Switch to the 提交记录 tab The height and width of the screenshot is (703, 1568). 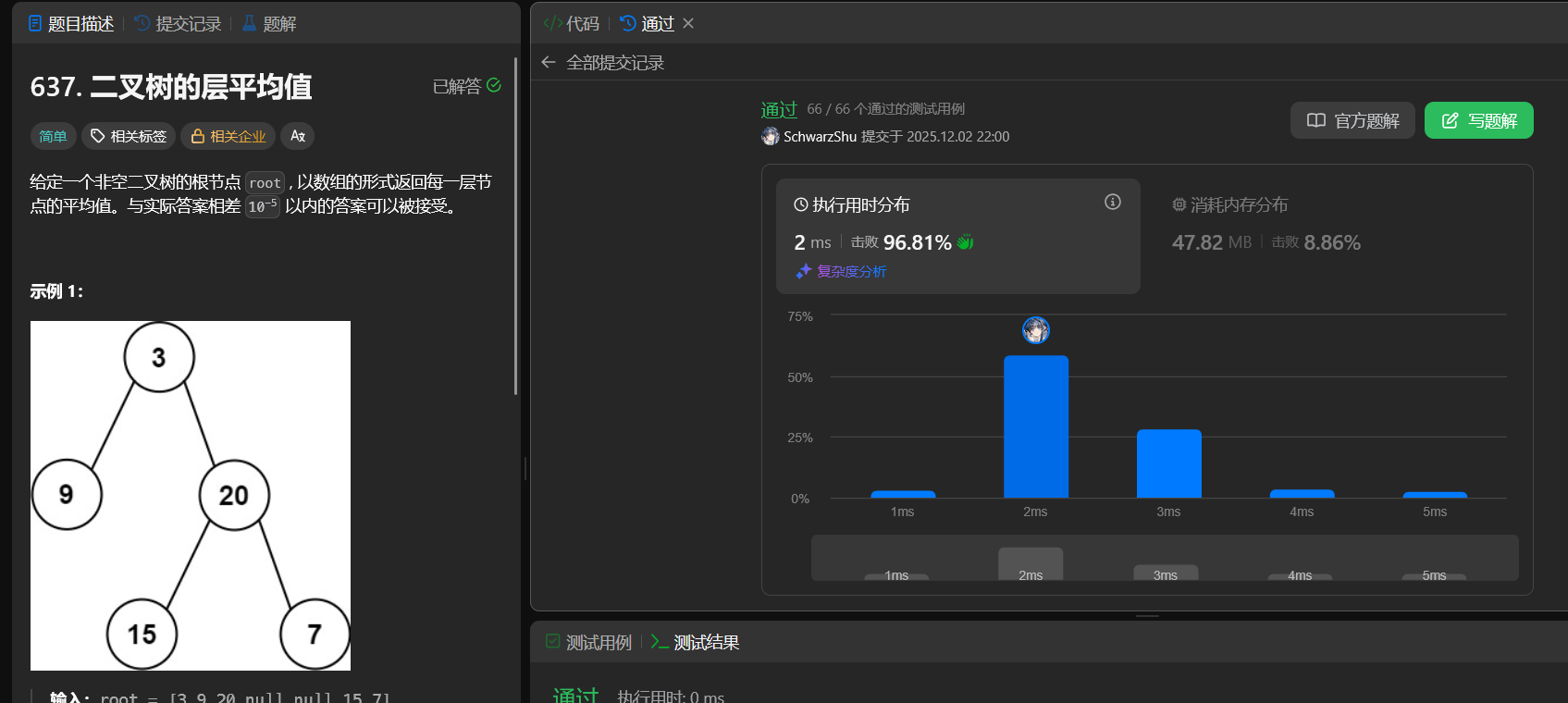179,23
